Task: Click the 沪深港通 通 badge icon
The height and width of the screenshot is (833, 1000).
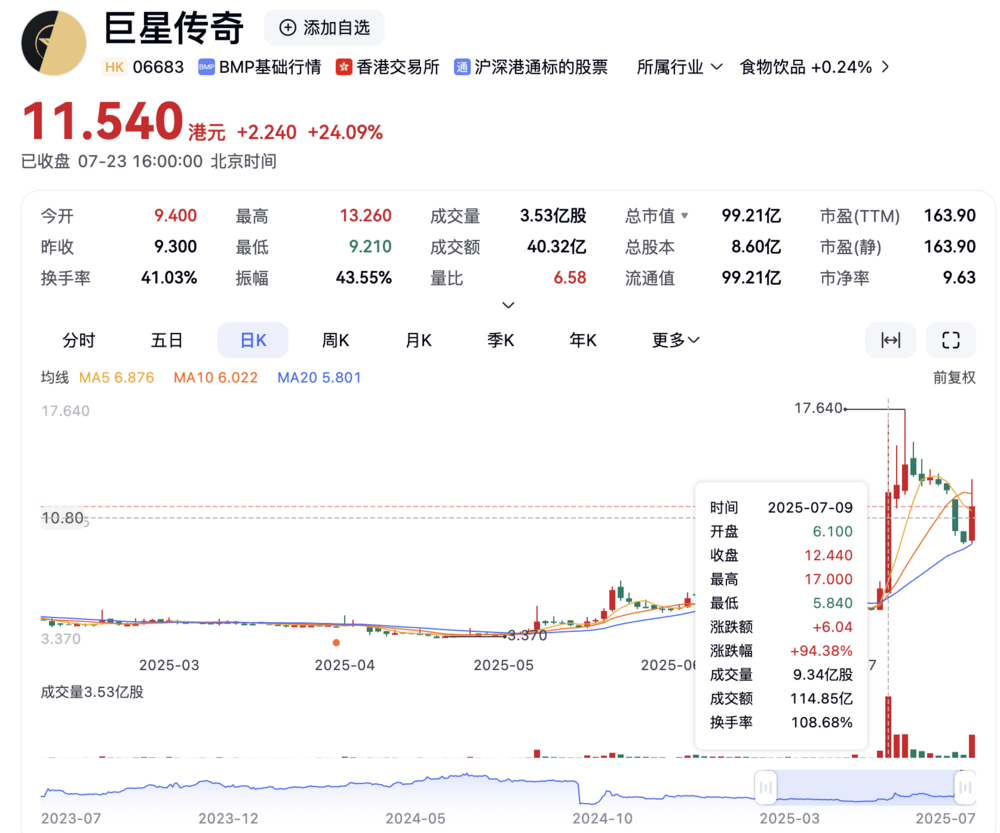Action: [x=462, y=67]
